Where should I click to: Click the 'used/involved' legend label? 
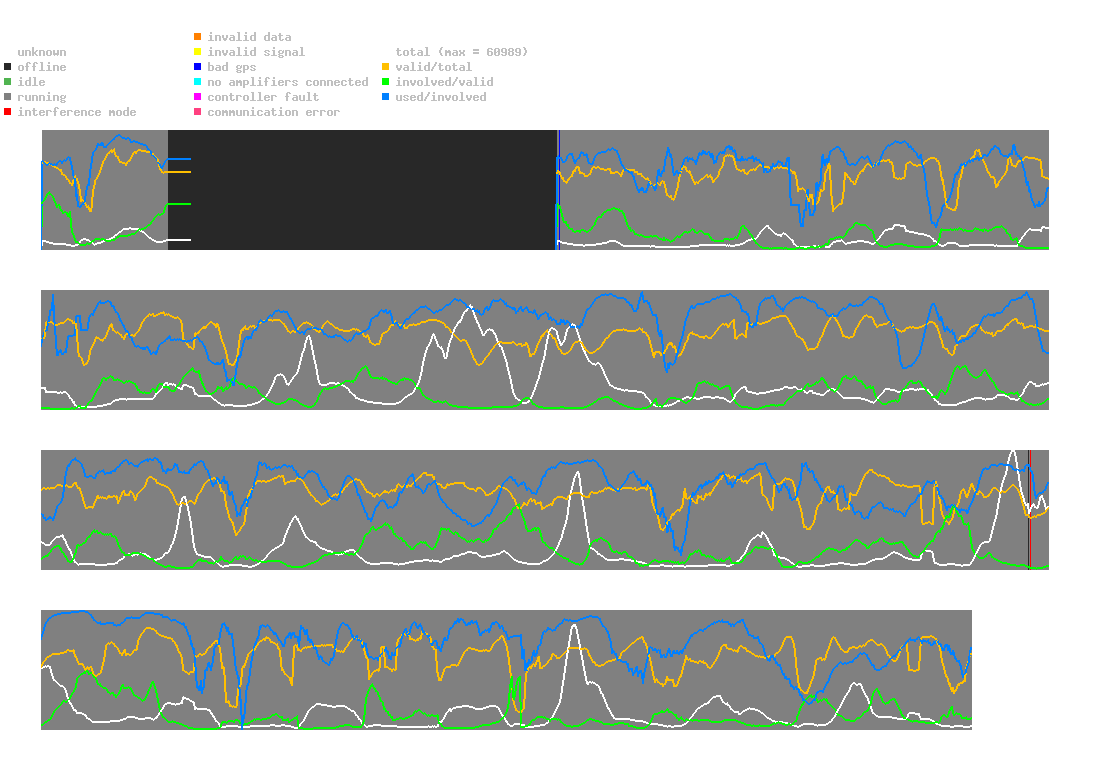tap(441, 97)
